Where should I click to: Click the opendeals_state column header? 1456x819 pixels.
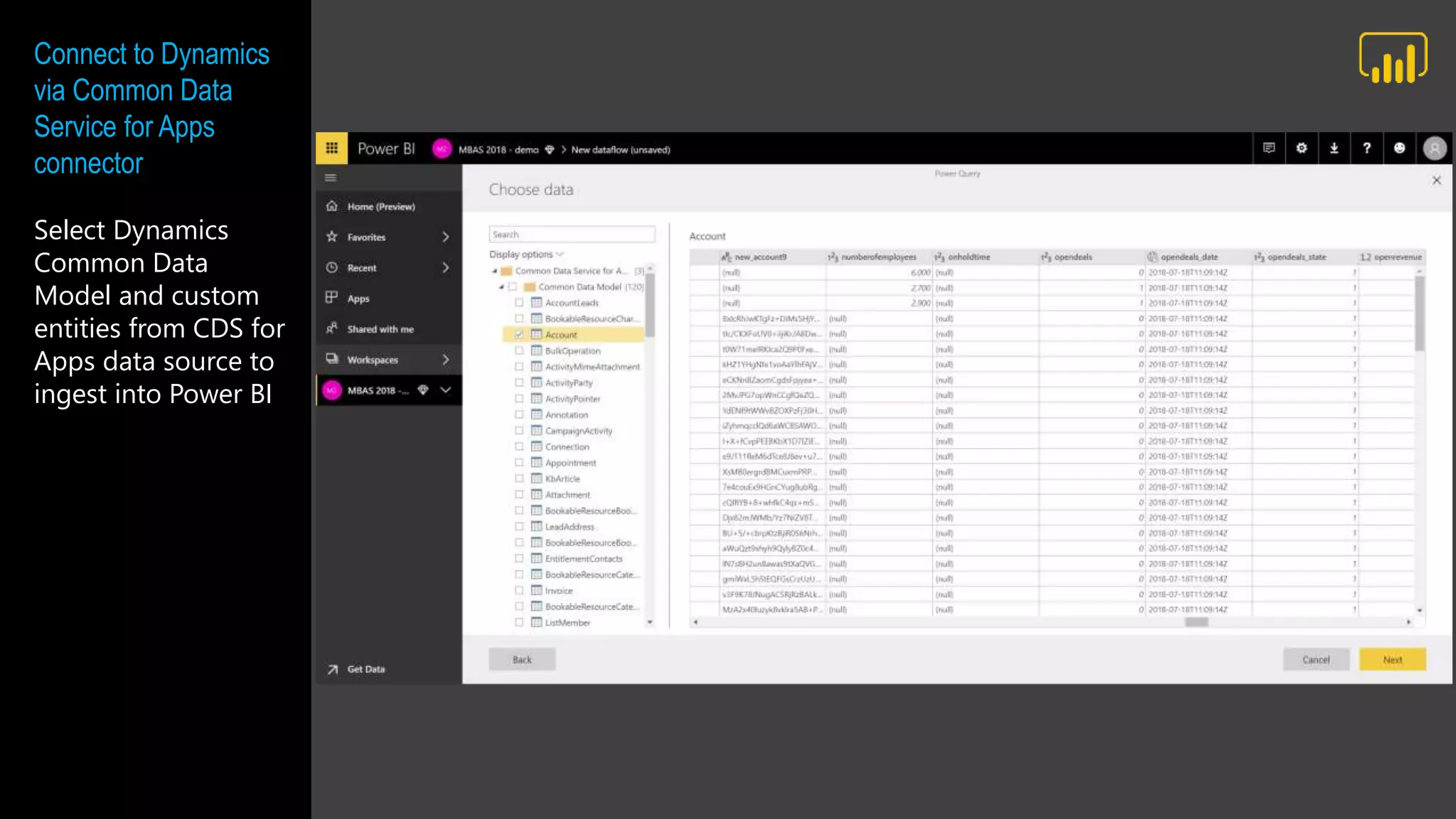pos(1305,257)
